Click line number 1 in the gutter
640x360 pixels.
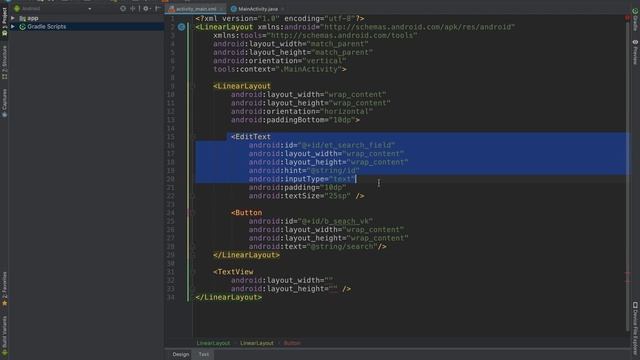tap(172, 19)
